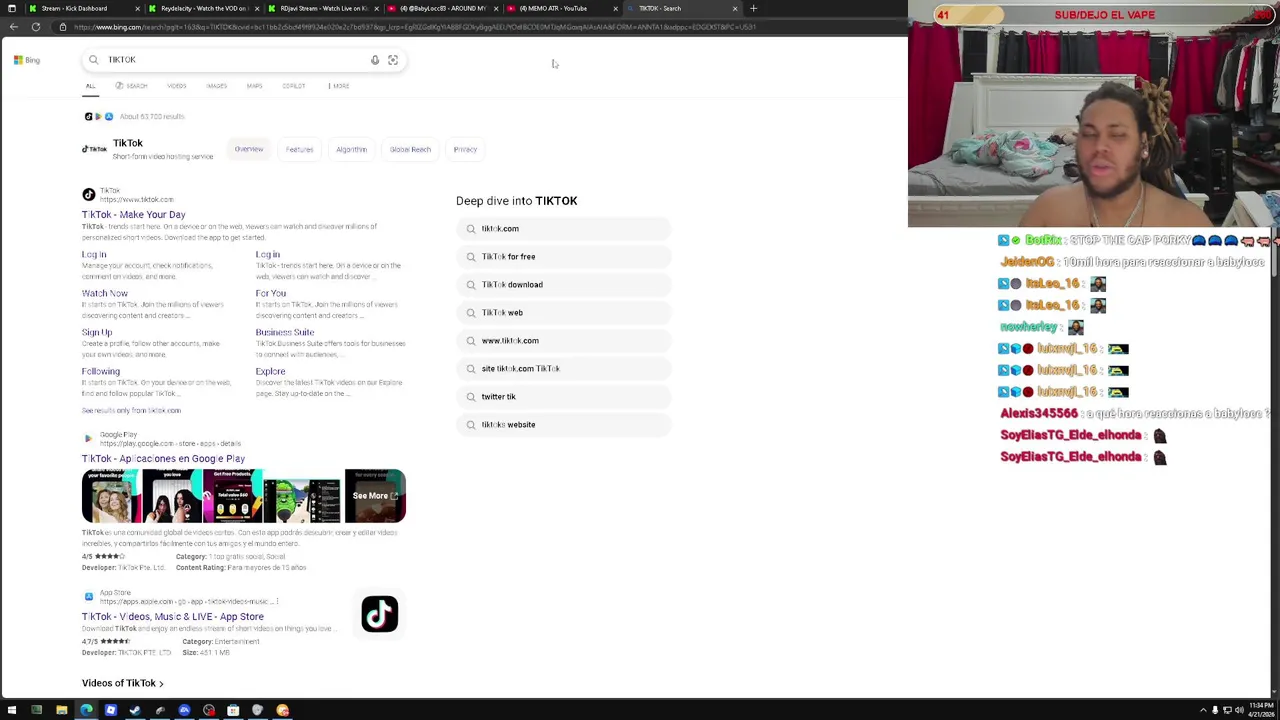Image resolution: width=1280 pixels, height=720 pixels.
Task: Open the Business Suite sitelink
Action: 284,333
